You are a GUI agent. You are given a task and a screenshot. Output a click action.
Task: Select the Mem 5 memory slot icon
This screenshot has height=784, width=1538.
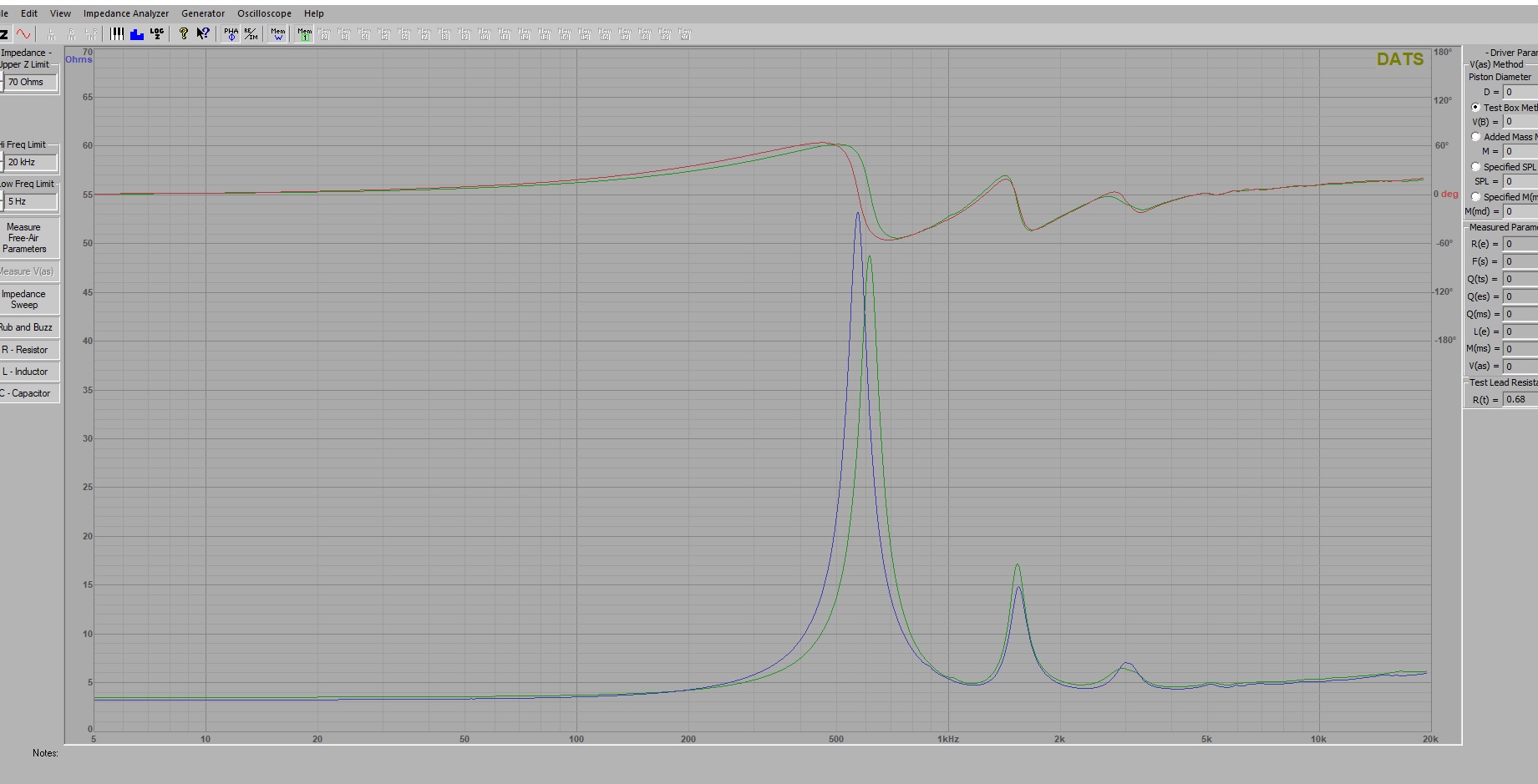(384, 34)
